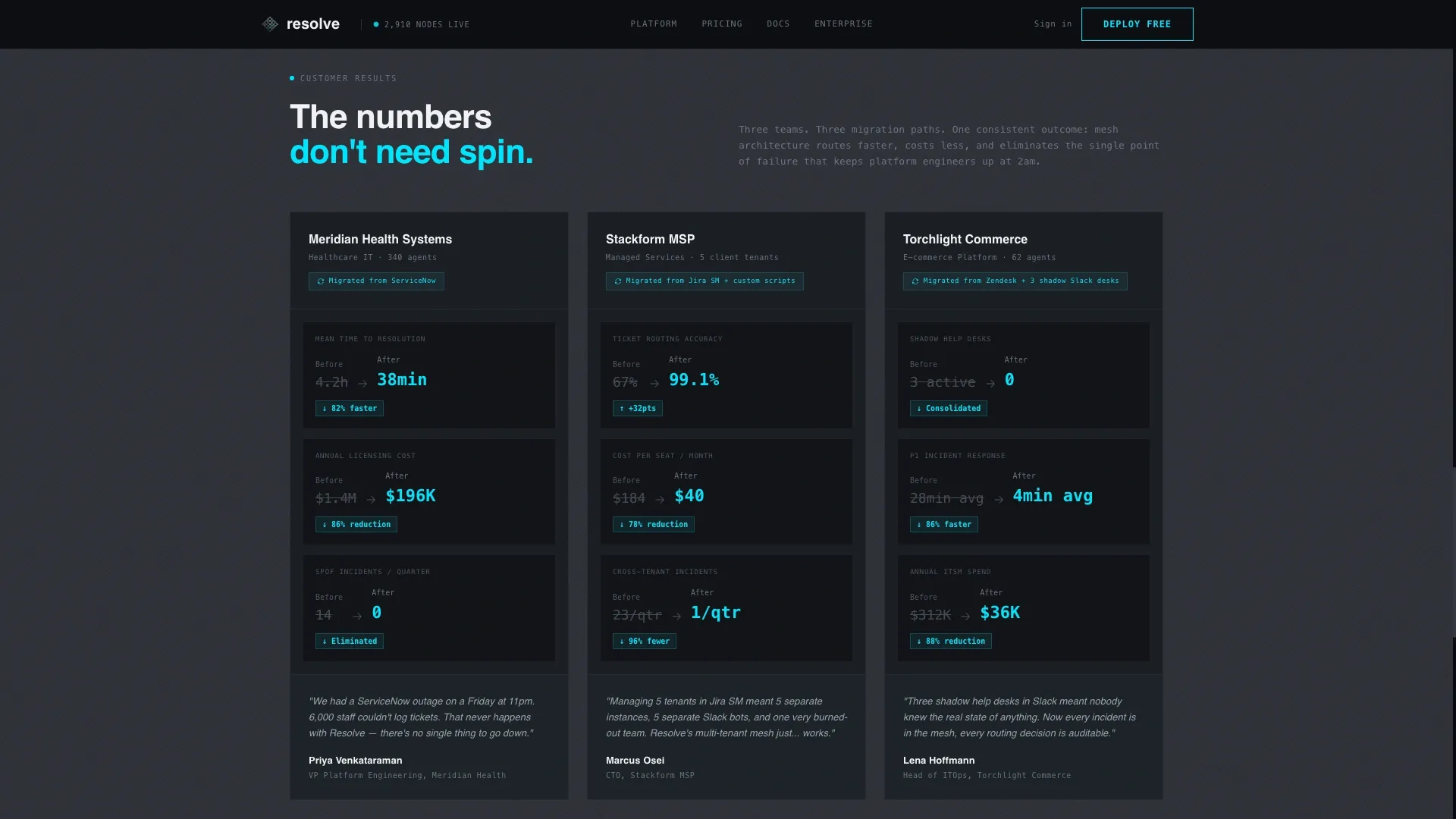1456x819 pixels.
Task: Go to the Pricing page
Action: click(x=722, y=24)
